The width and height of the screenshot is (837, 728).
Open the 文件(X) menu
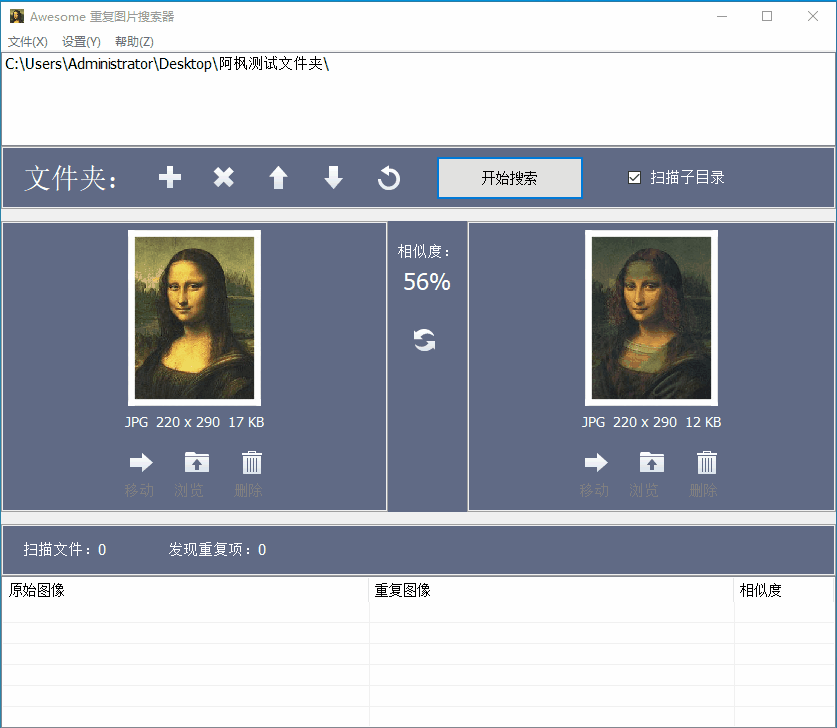pos(28,42)
